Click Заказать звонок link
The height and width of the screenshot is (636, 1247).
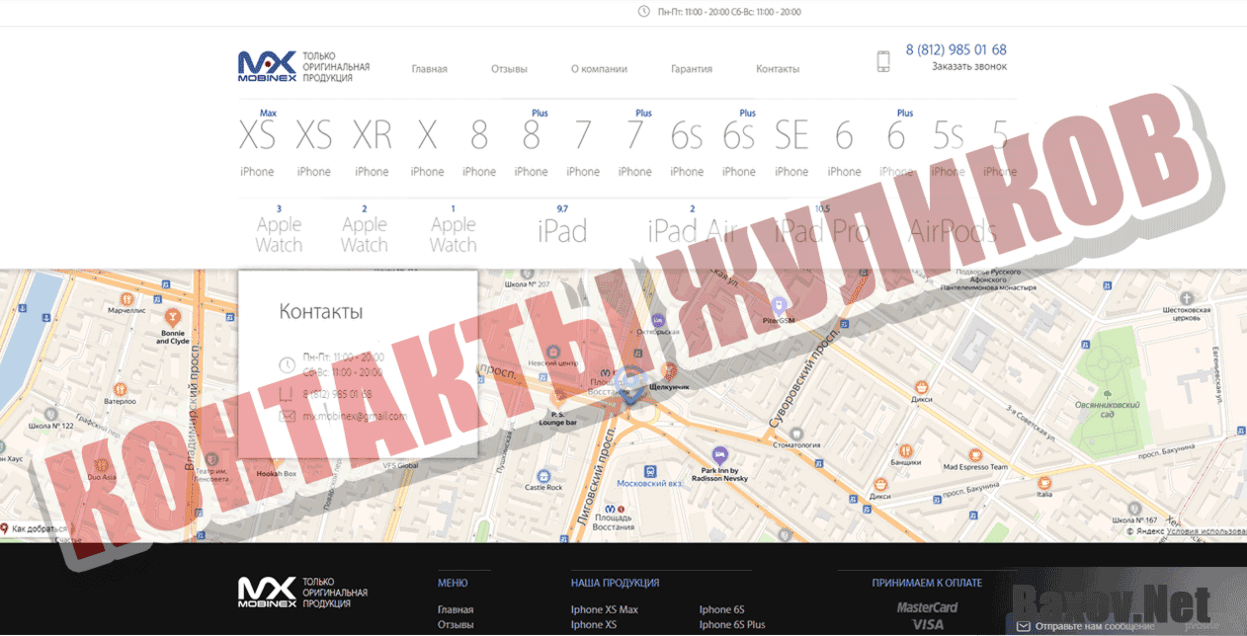[969, 67]
